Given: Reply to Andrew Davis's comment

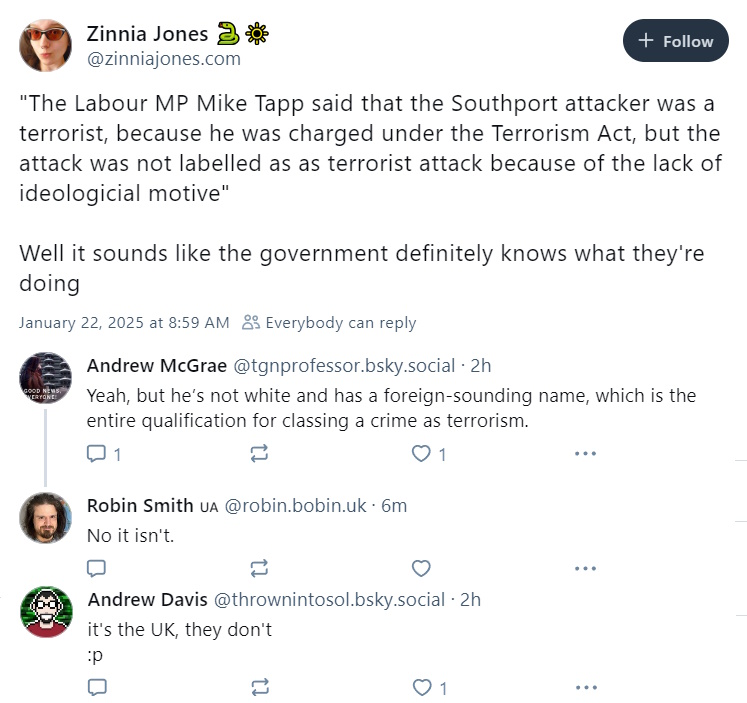Looking at the screenshot, I should pyautogui.click(x=97, y=687).
